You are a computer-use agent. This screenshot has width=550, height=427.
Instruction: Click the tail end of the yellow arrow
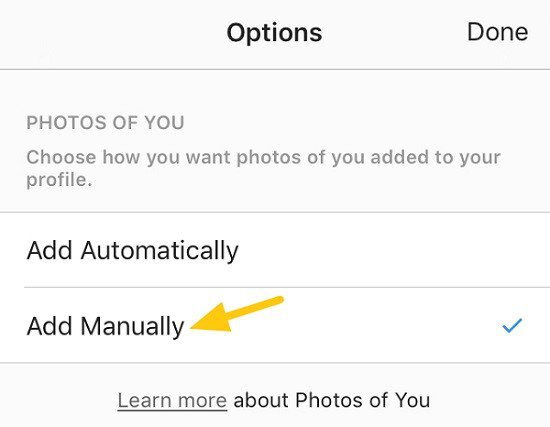[280, 300]
